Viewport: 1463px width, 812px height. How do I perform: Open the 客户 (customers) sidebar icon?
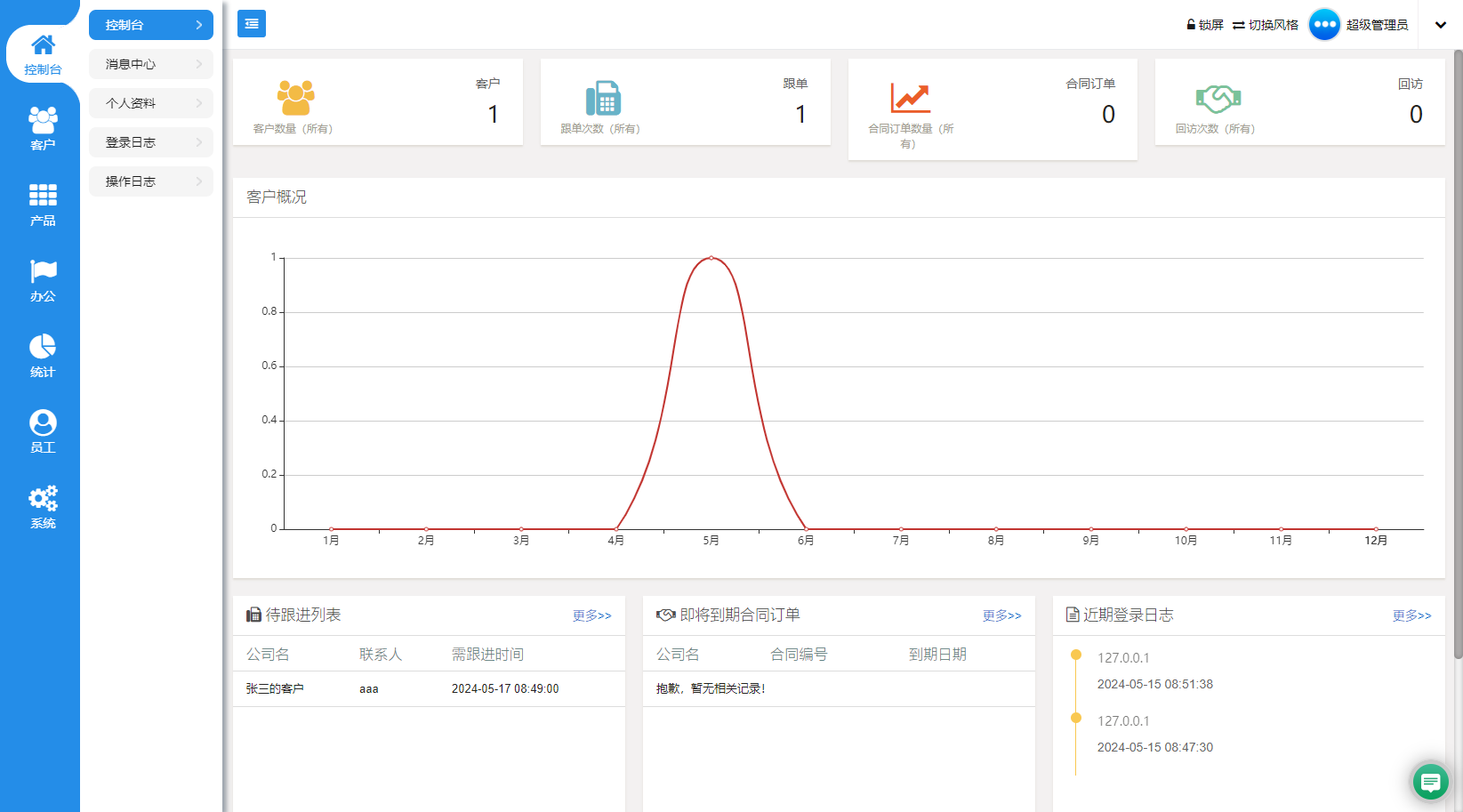(43, 128)
